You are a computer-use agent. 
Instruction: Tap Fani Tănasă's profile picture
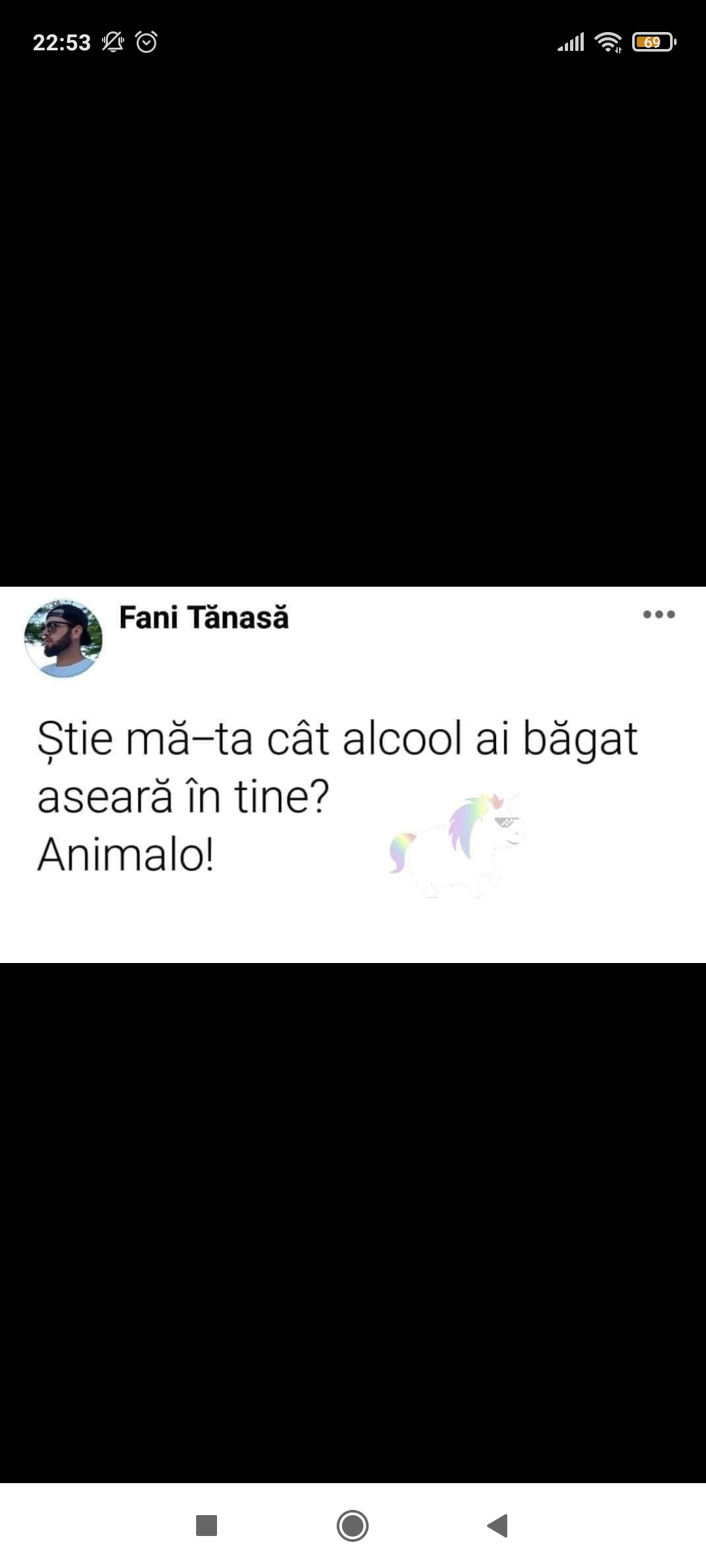pyautogui.click(x=63, y=639)
